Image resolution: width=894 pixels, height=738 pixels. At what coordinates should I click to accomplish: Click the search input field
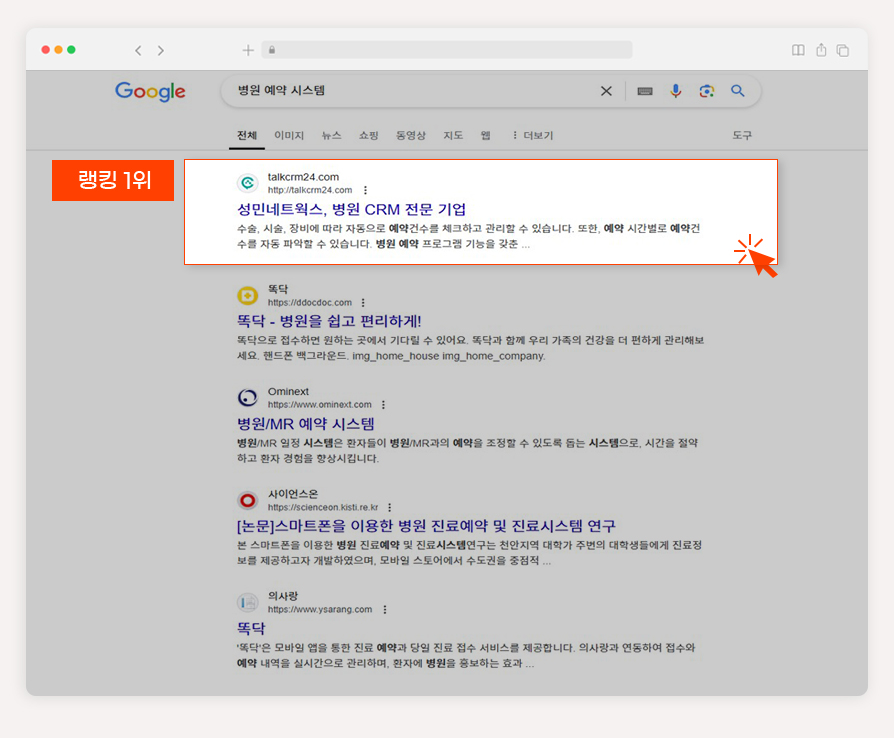(413, 91)
